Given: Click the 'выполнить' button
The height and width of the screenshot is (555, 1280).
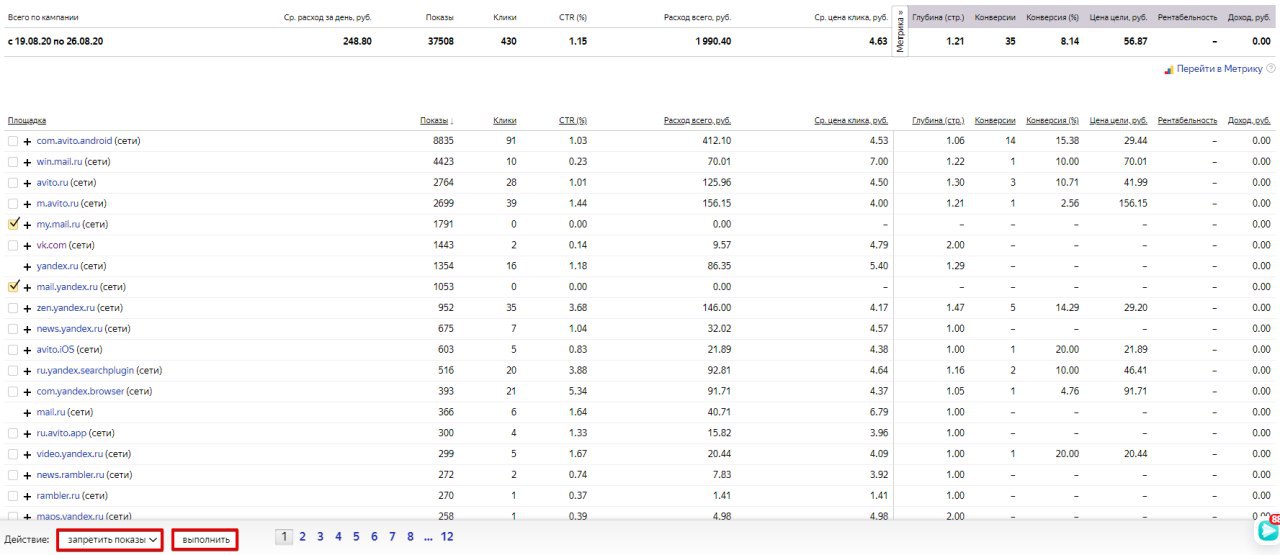Looking at the screenshot, I should tap(205, 540).
